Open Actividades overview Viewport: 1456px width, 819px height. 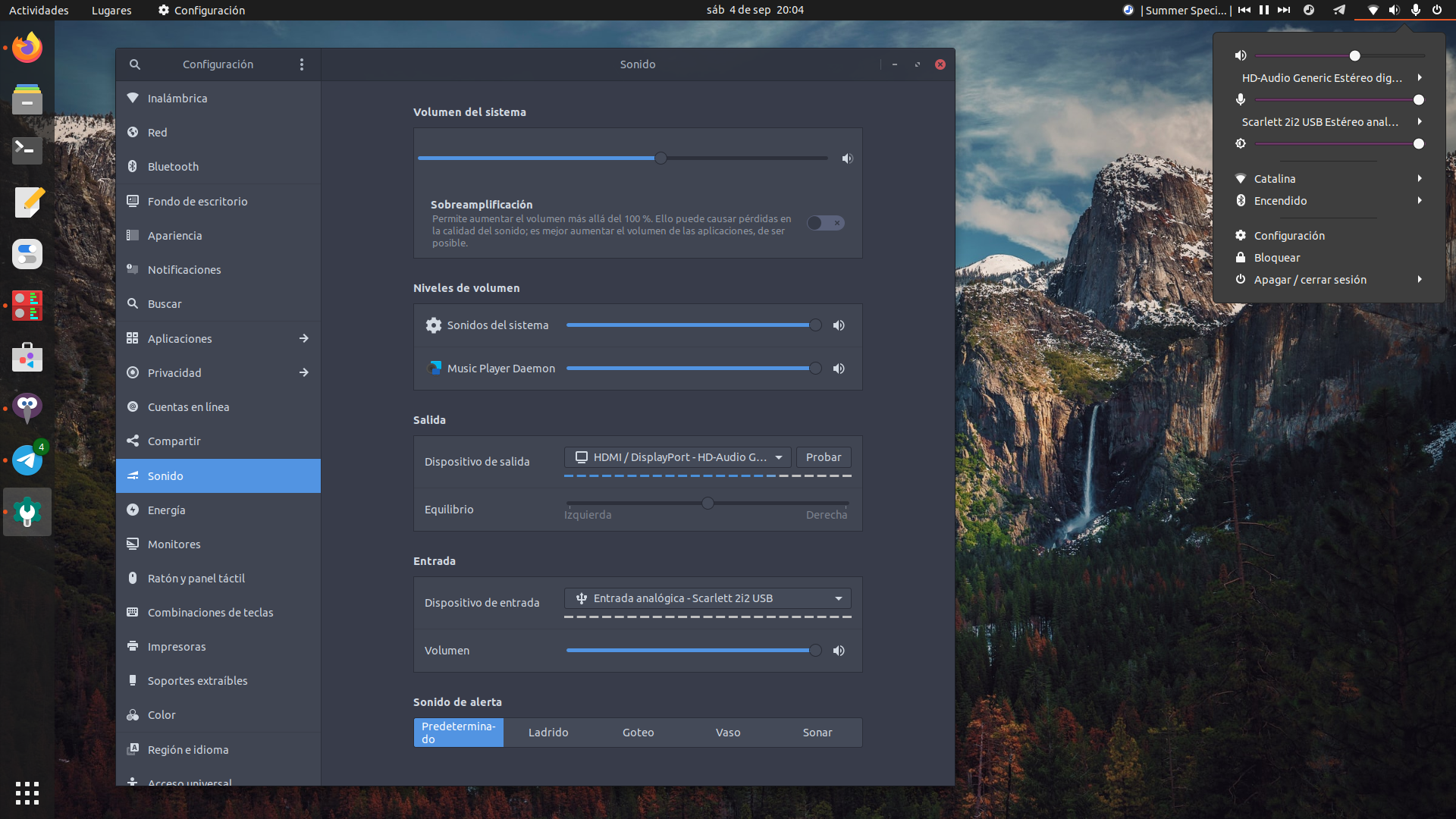click(39, 10)
